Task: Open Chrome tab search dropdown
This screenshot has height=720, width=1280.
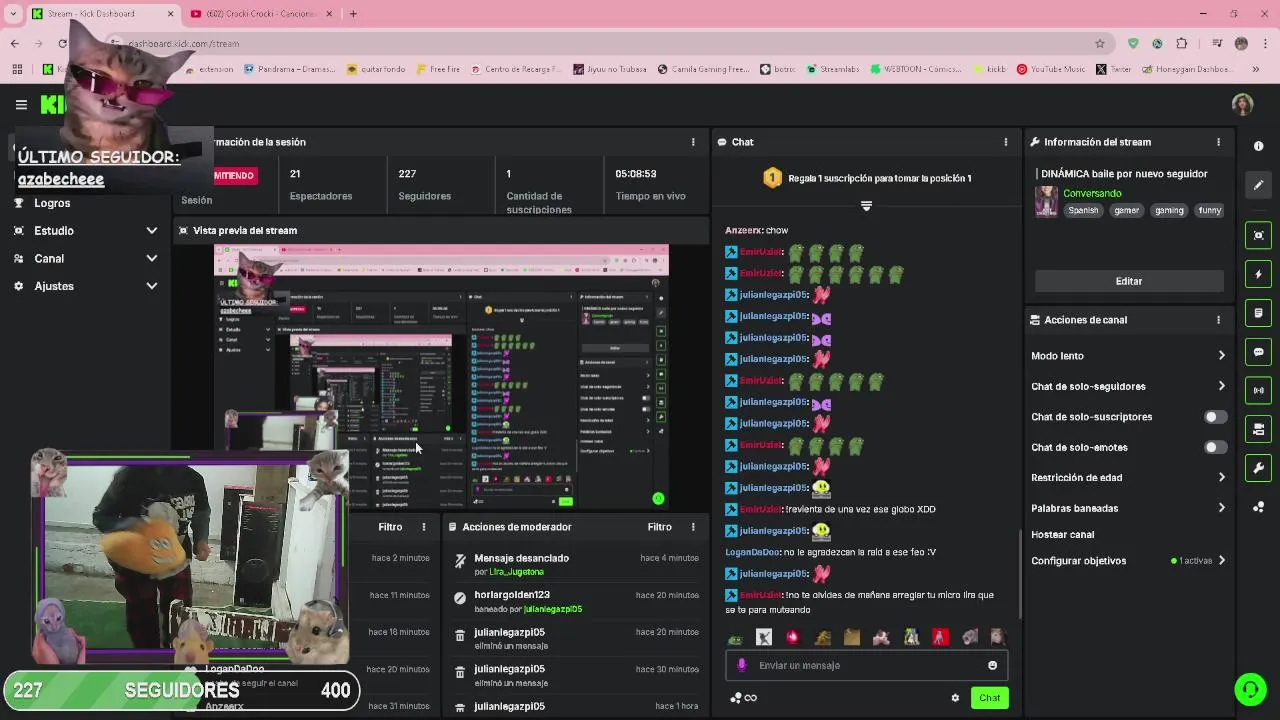Action: tap(13, 14)
